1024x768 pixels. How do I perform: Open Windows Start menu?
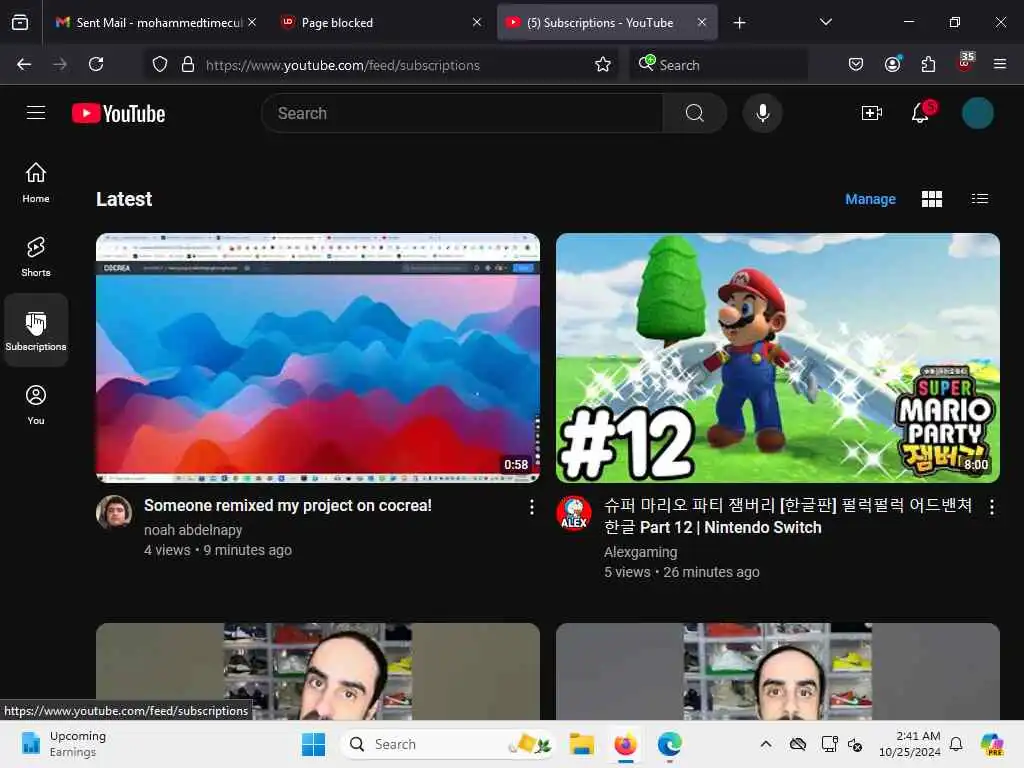pos(313,744)
